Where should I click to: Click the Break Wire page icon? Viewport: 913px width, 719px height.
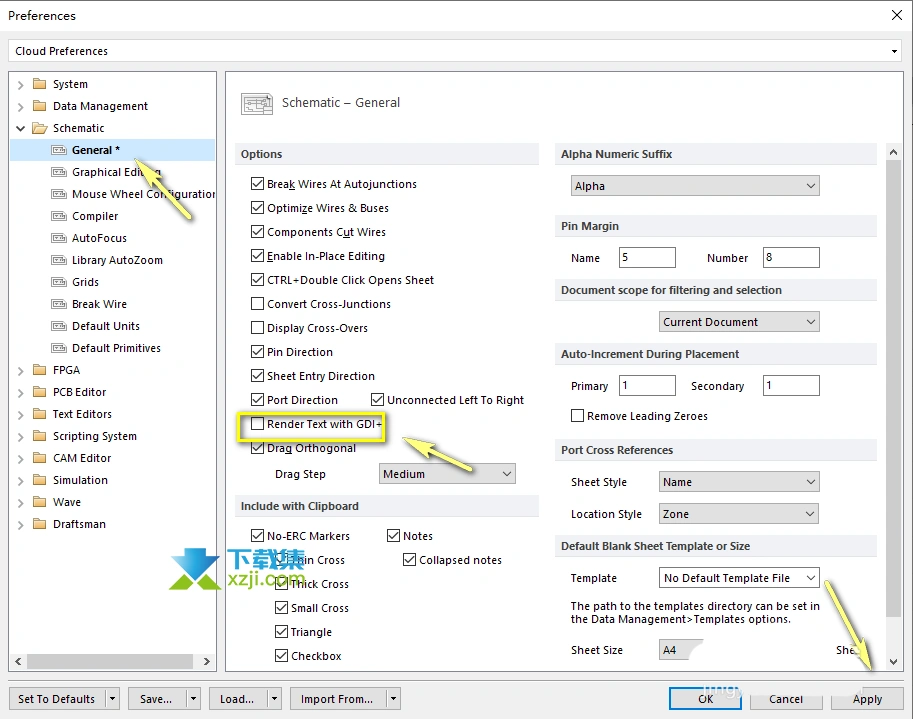[59, 304]
